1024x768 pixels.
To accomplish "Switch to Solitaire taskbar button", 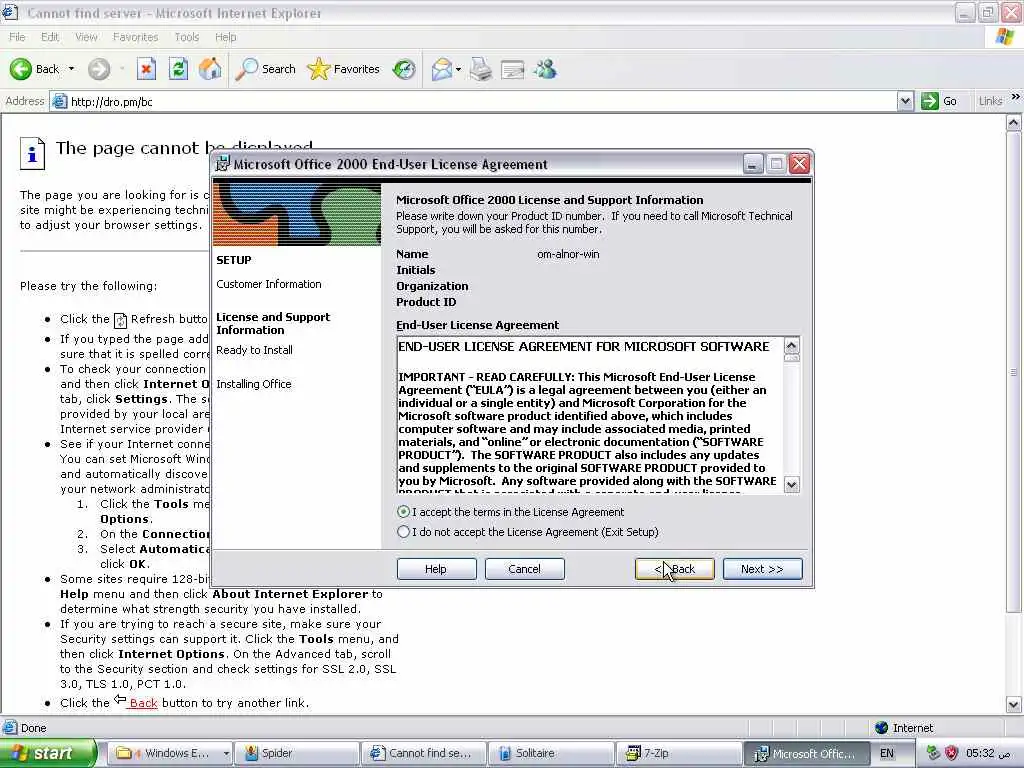I will click(x=550, y=753).
